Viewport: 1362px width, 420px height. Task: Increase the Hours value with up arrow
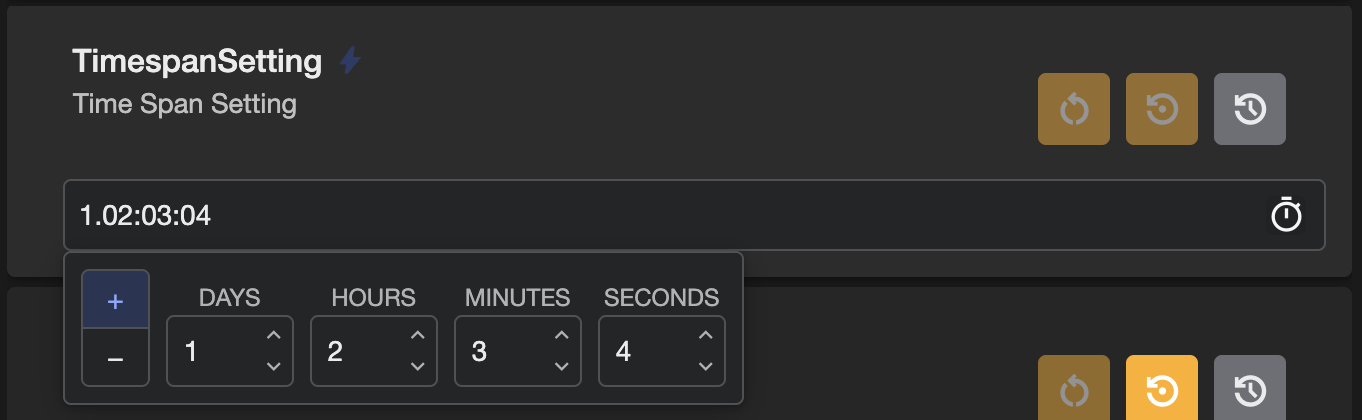pos(418,336)
